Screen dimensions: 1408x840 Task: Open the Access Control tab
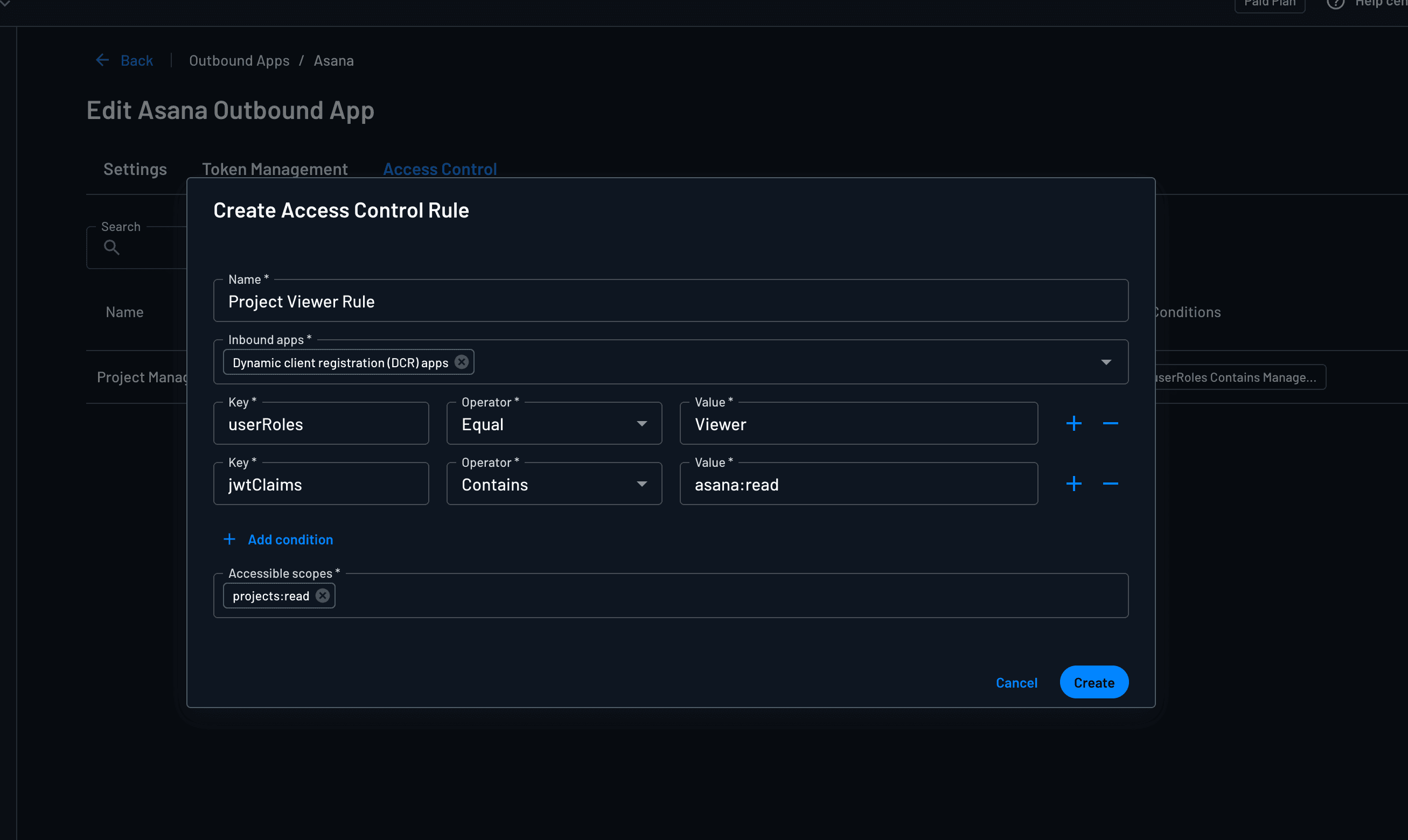click(x=440, y=169)
